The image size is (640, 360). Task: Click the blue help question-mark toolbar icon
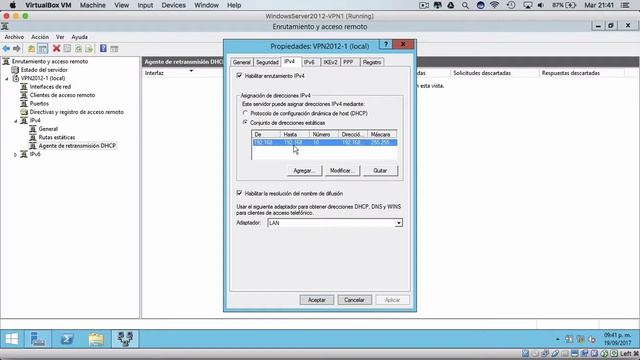(x=103, y=49)
